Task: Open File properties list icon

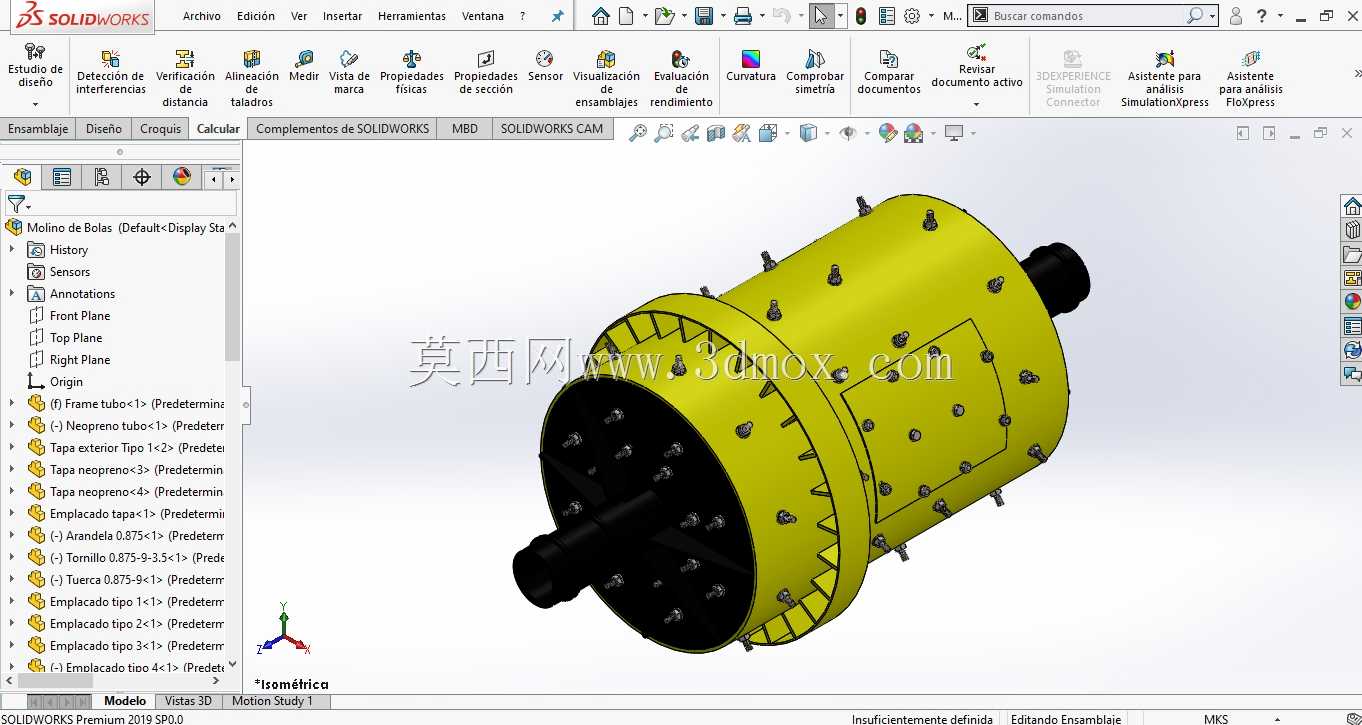Action: click(887, 16)
